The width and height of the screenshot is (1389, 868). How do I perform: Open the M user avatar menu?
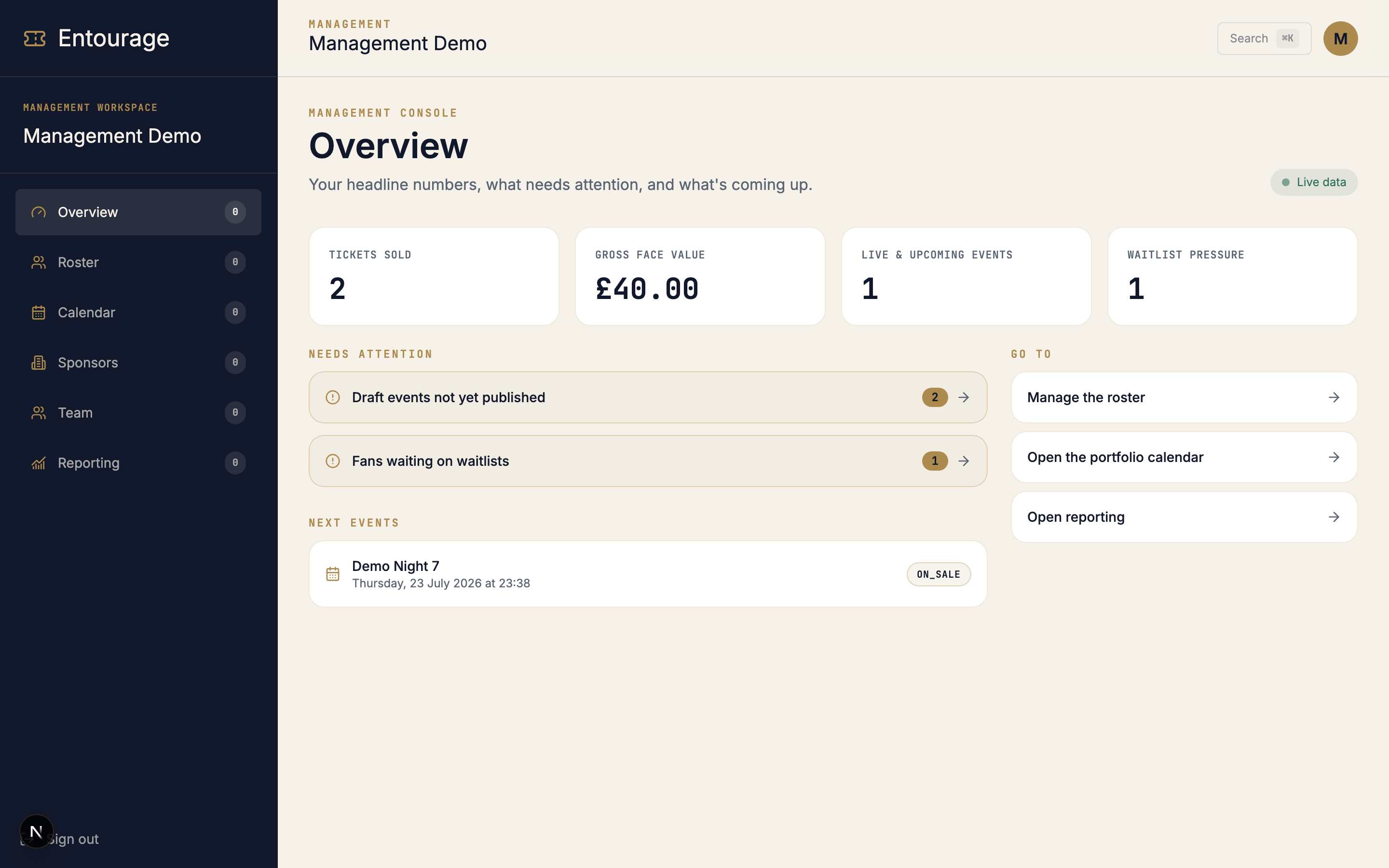[1340, 39]
